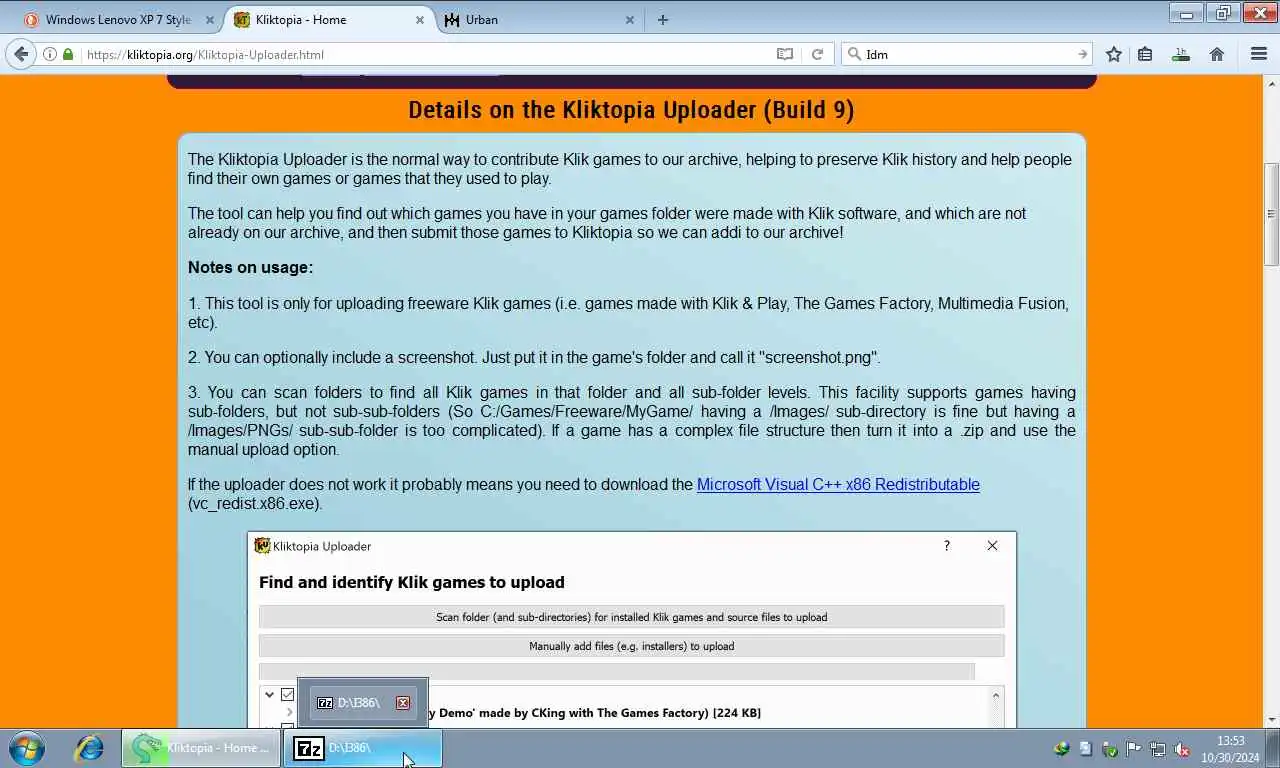The width and height of the screenshot is (1280, 768).
Task: Click the progress bar in the Uploader screenshot
Action: tap(616, 671)
